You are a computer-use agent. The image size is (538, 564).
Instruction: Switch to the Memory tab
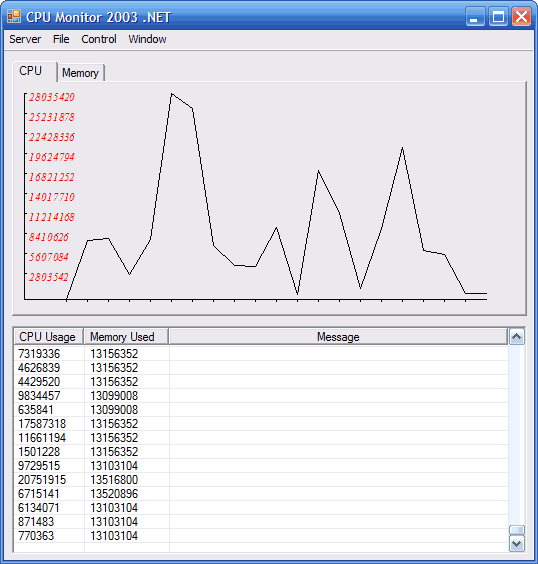click(81, 73)
